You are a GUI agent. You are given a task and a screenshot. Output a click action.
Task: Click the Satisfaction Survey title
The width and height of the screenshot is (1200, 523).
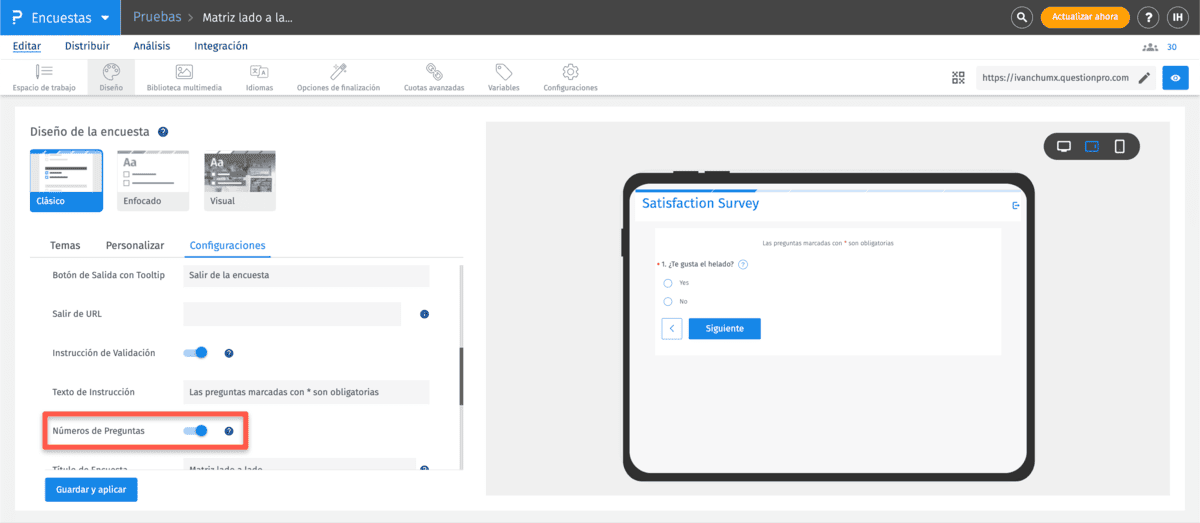(x=700, y=203)
